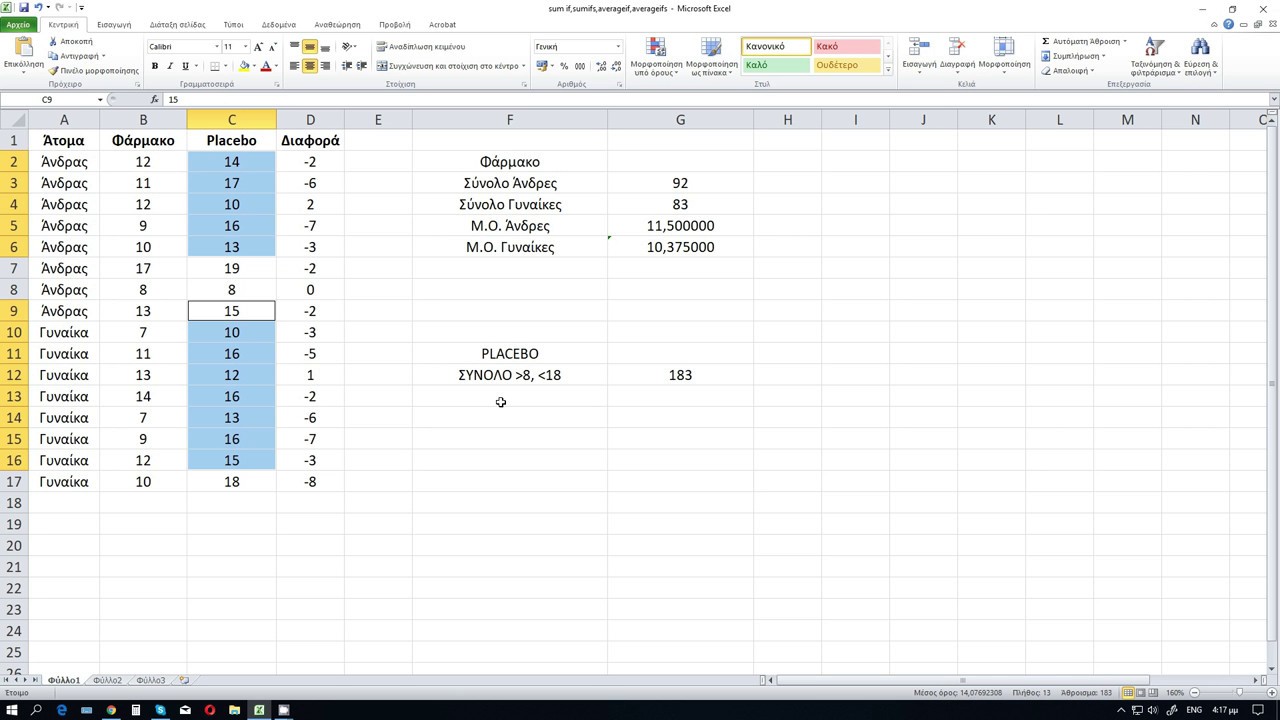Click Insert cells (Εισαγωγή) icon
Image resolution: width=1280 pixels, height=720 pixels.
[x=919, y=47]
